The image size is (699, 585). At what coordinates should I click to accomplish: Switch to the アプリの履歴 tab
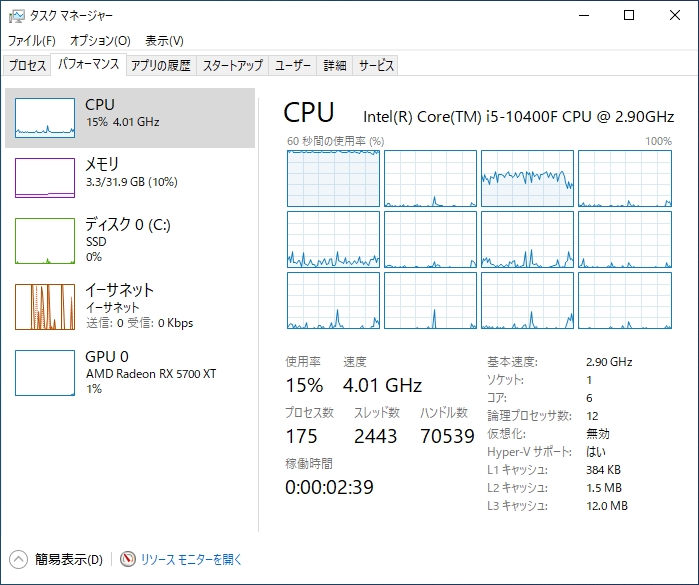pos(161,66)
